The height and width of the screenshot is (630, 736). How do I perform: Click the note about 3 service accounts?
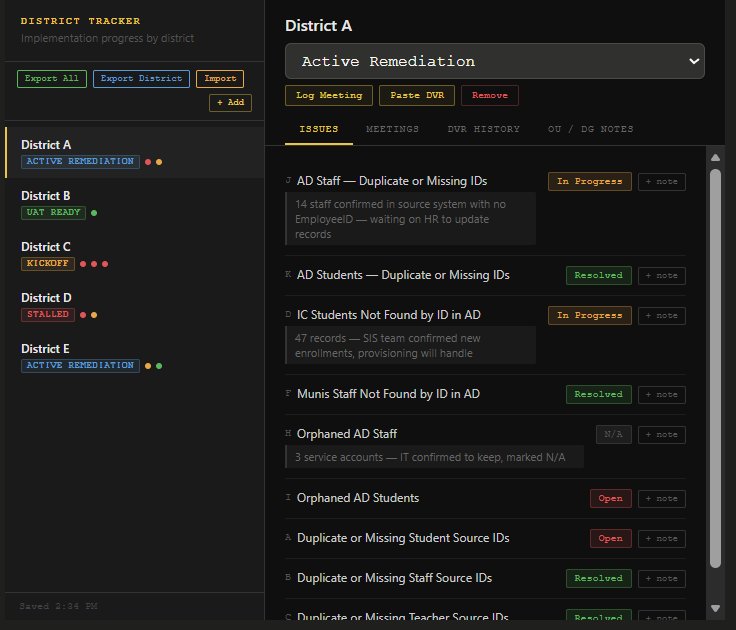coord(434,457)
